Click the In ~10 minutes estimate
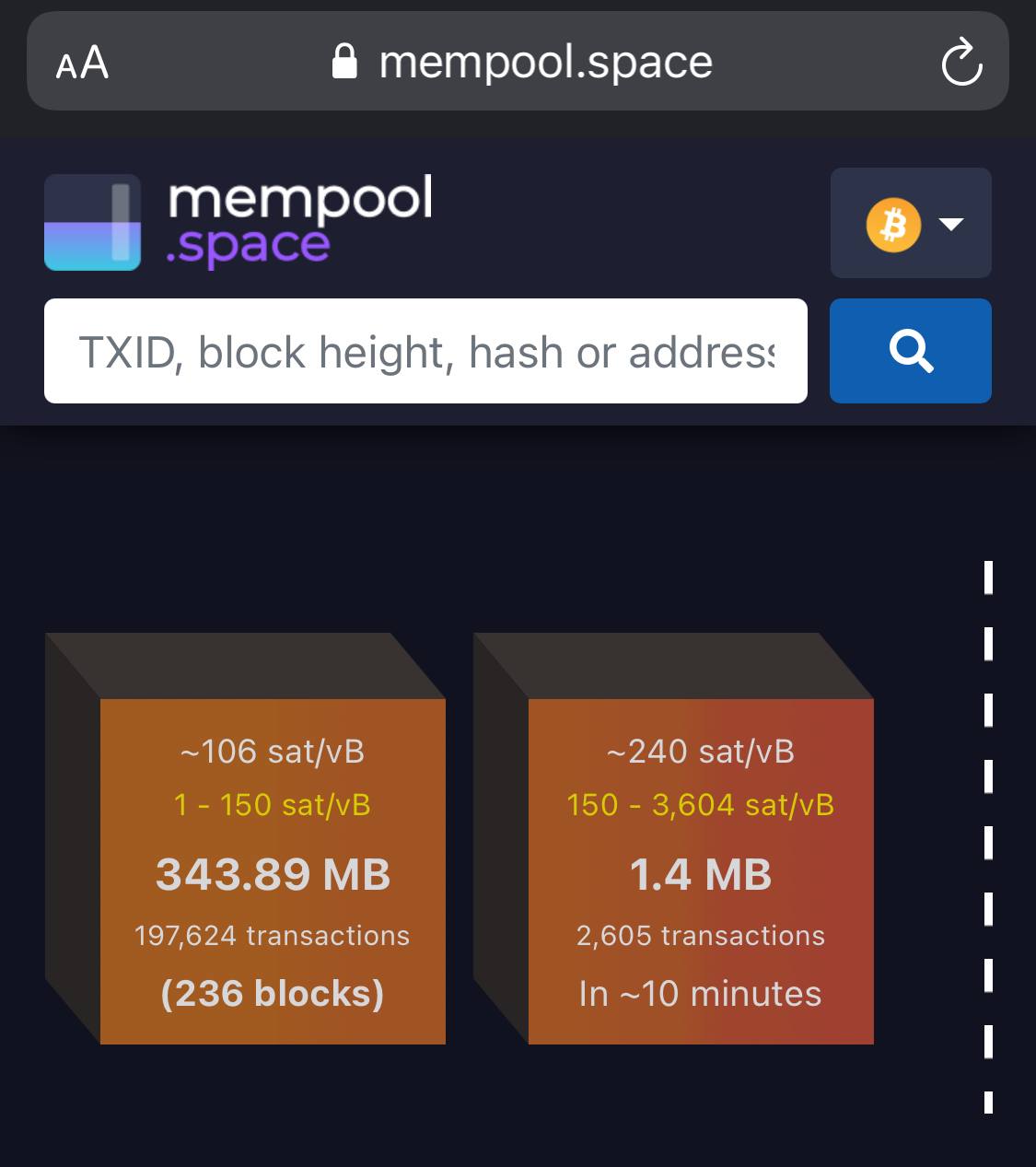Viewport: 1036px width, 1167px height. point(701,994)
